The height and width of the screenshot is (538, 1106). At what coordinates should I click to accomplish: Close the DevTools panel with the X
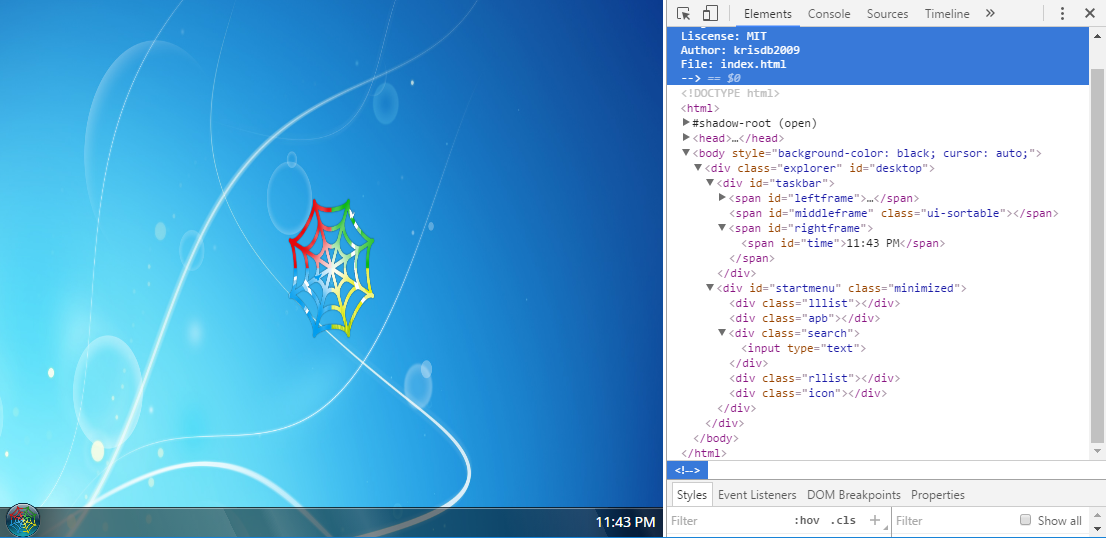tap(1089, 13)
